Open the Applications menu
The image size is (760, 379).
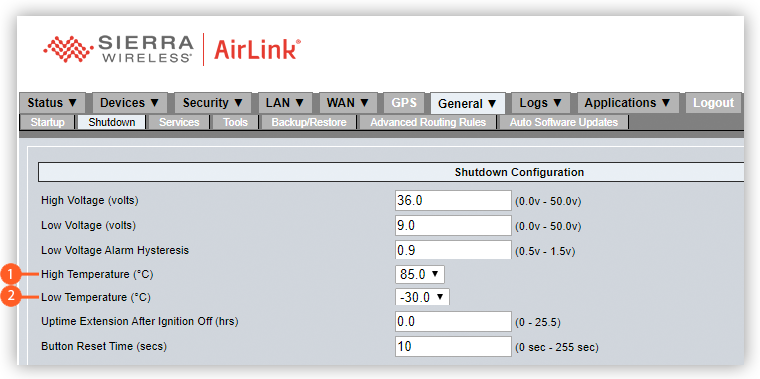[628, 103]
